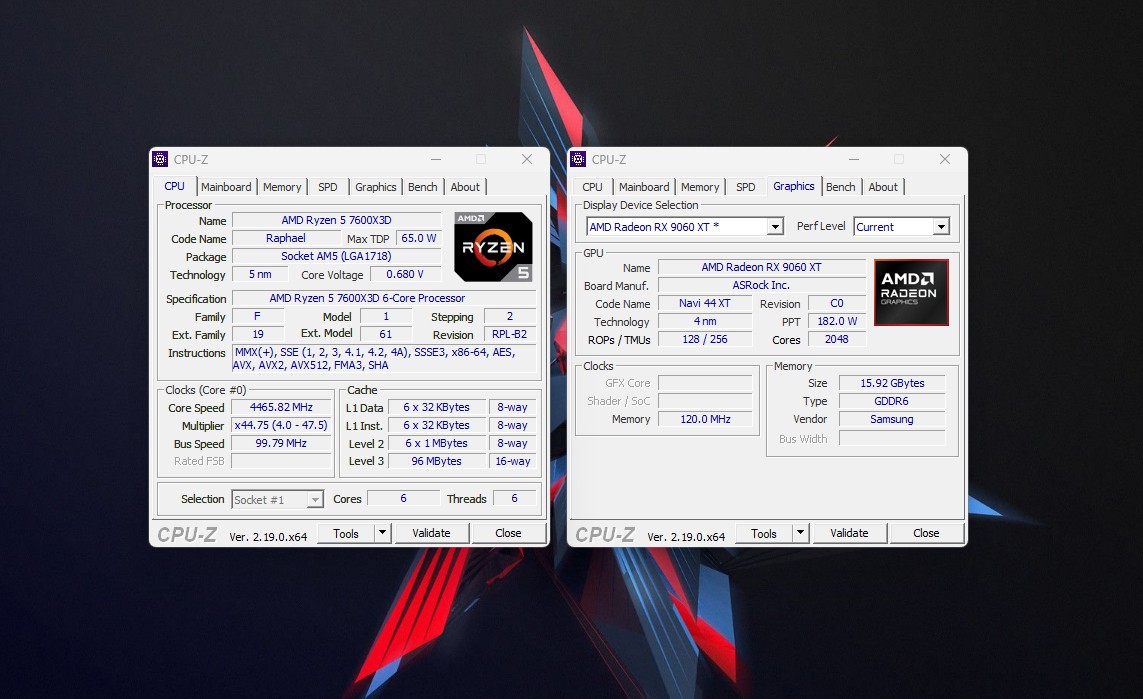
Task: Expand the Perf Level dropdown set to Current
Action: coord(942,227)
